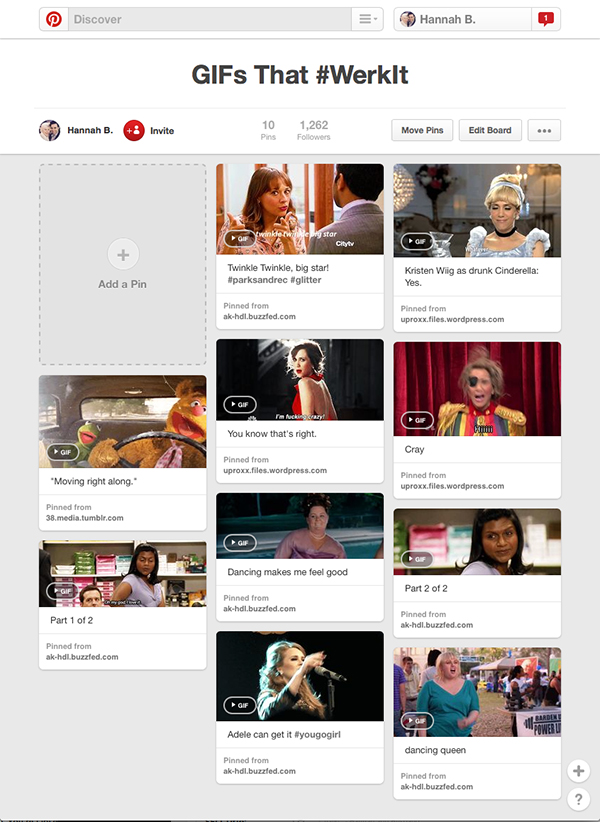
Task: Click the 'dancing queen' caption
Action: 435,750
